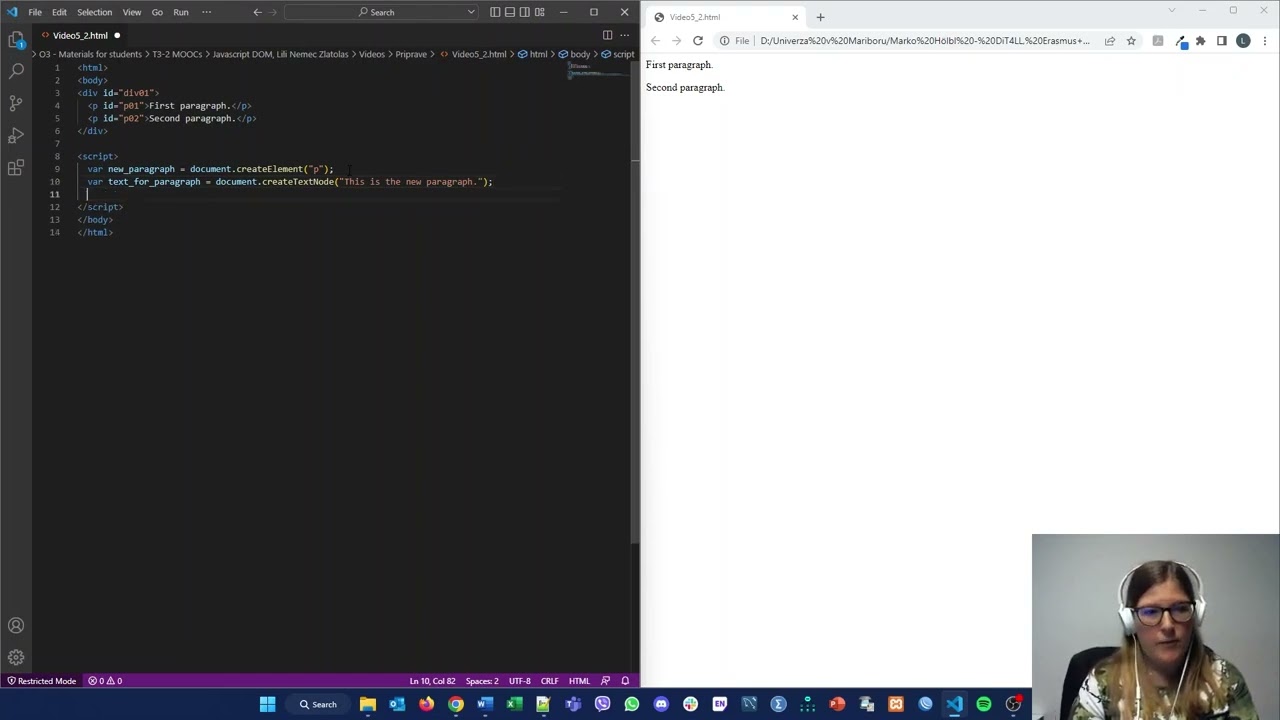The image size is (1280, 720).
Task: Select HTML language mode in status bar
Action: point(579,681)
